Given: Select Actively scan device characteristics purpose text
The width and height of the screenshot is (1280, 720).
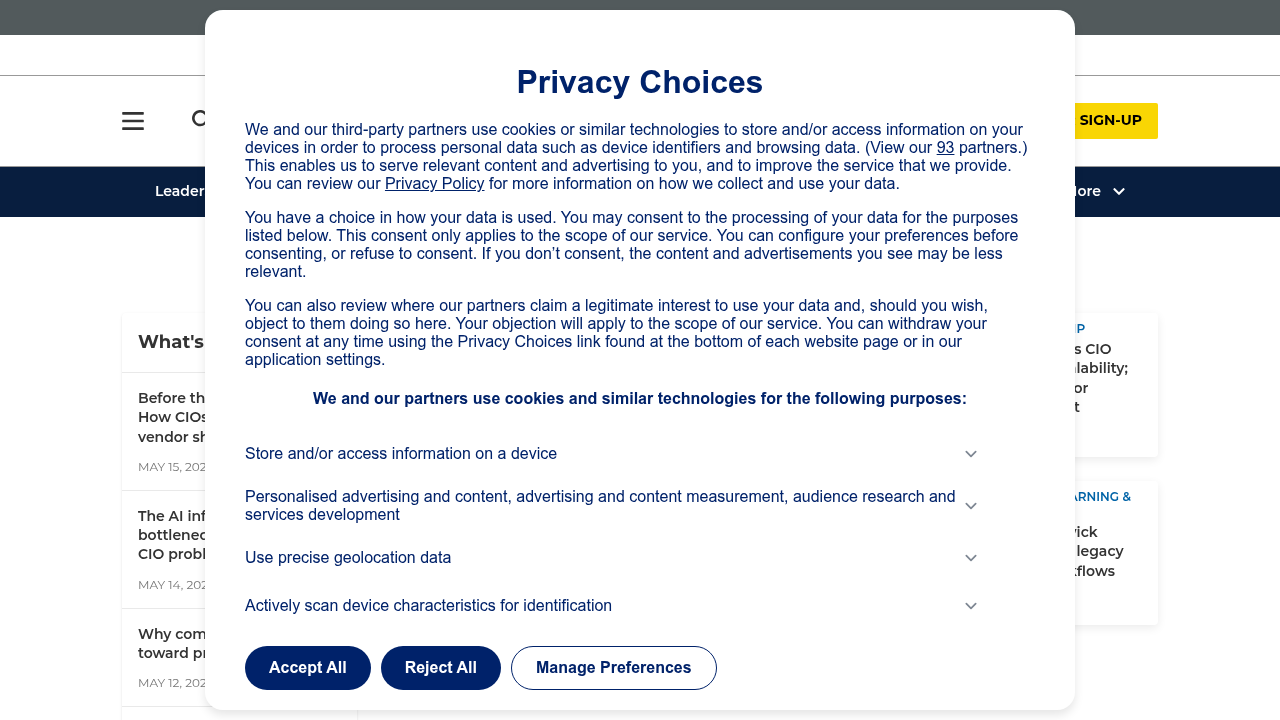Looking at the screenshot, I should (x=428, y=606).
